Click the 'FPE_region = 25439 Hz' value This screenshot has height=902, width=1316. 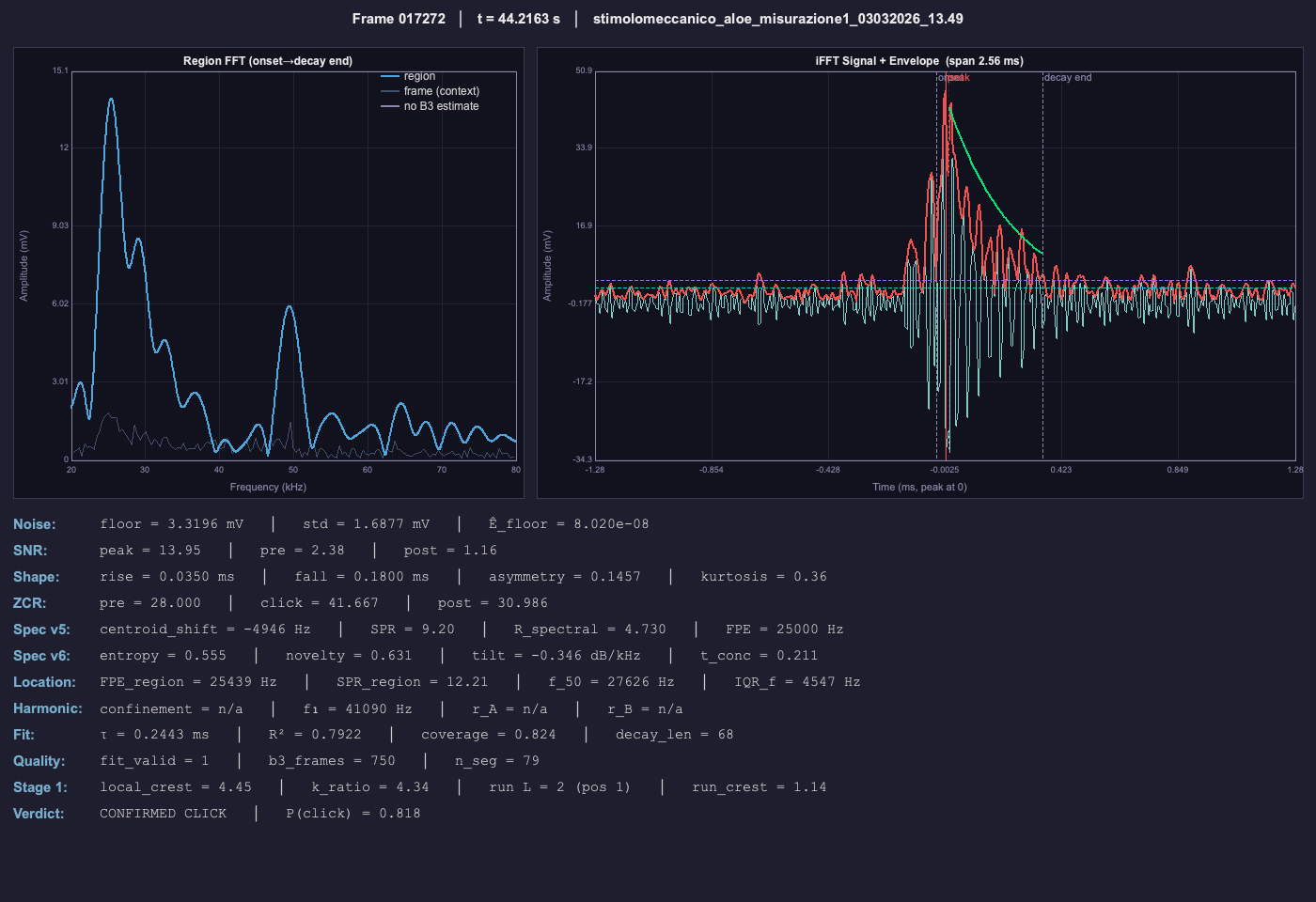(188, 682)
